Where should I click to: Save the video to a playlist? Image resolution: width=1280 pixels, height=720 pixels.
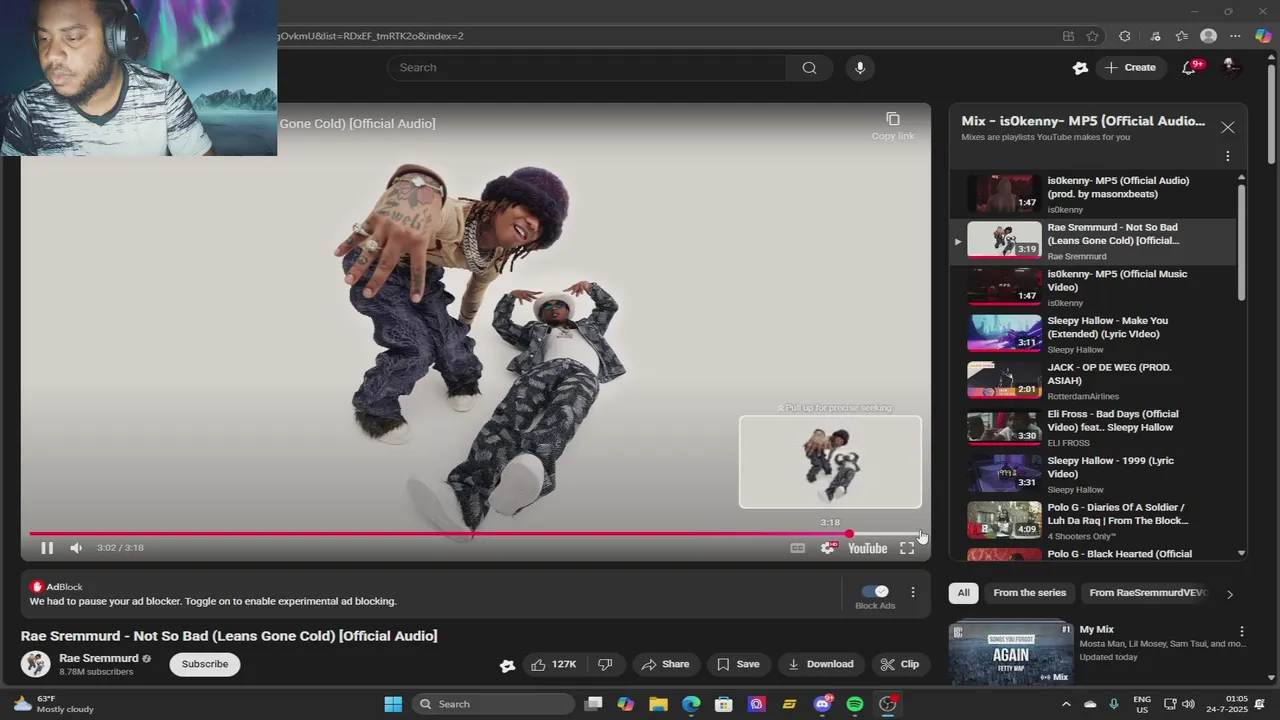coord(738,664)
